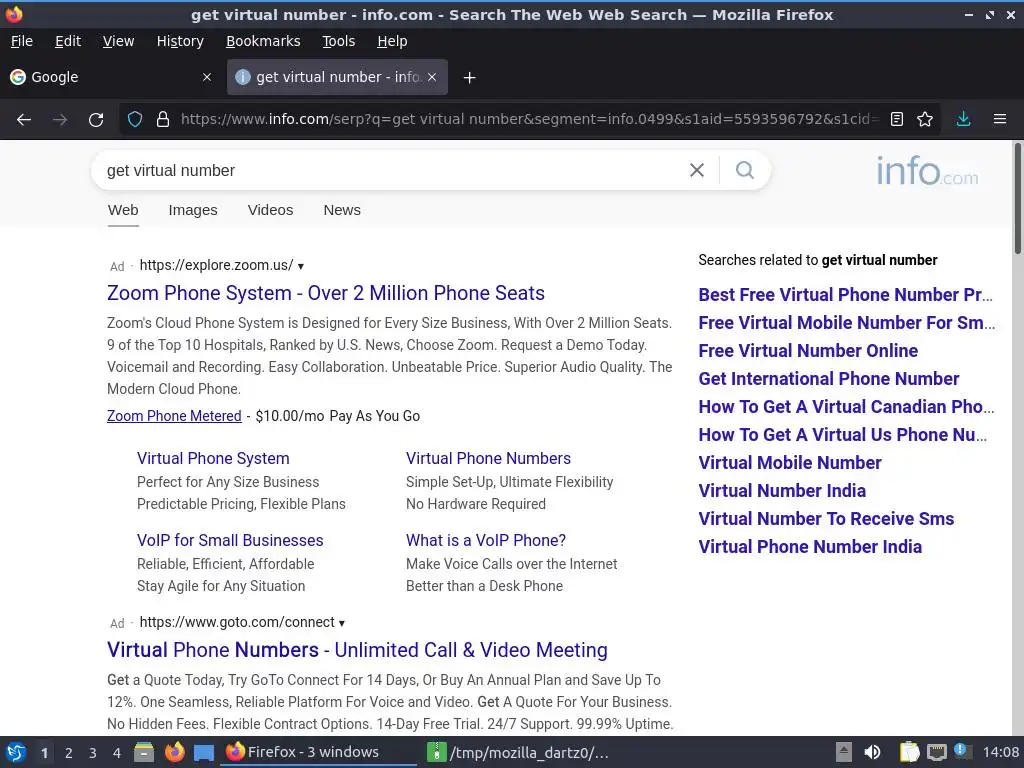Screen dimensions: 1024x768
Task: Open a new tab
Action: 469,78
